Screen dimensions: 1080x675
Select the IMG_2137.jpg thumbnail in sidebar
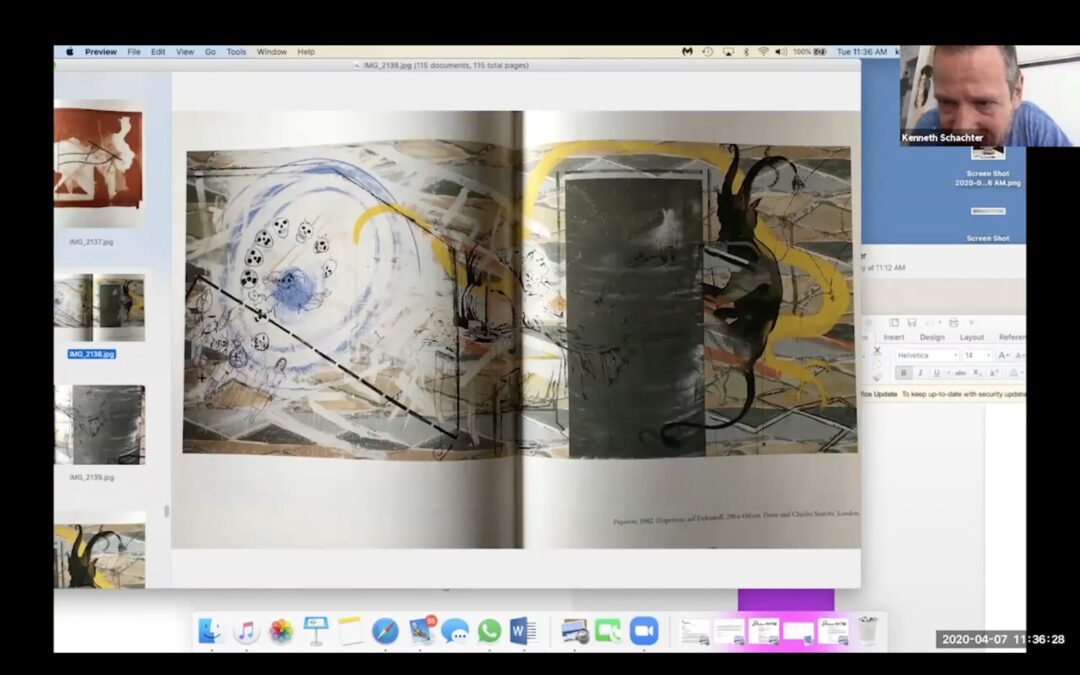[x=99, y=164]
